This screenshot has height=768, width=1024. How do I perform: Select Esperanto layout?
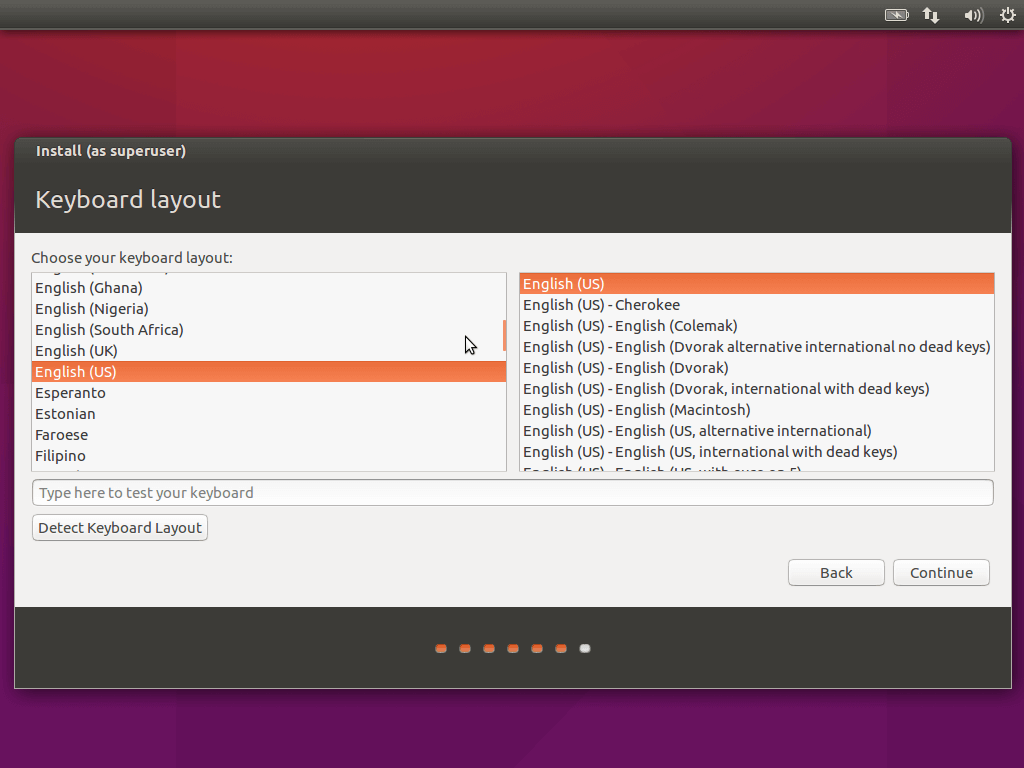coord(268,392)
